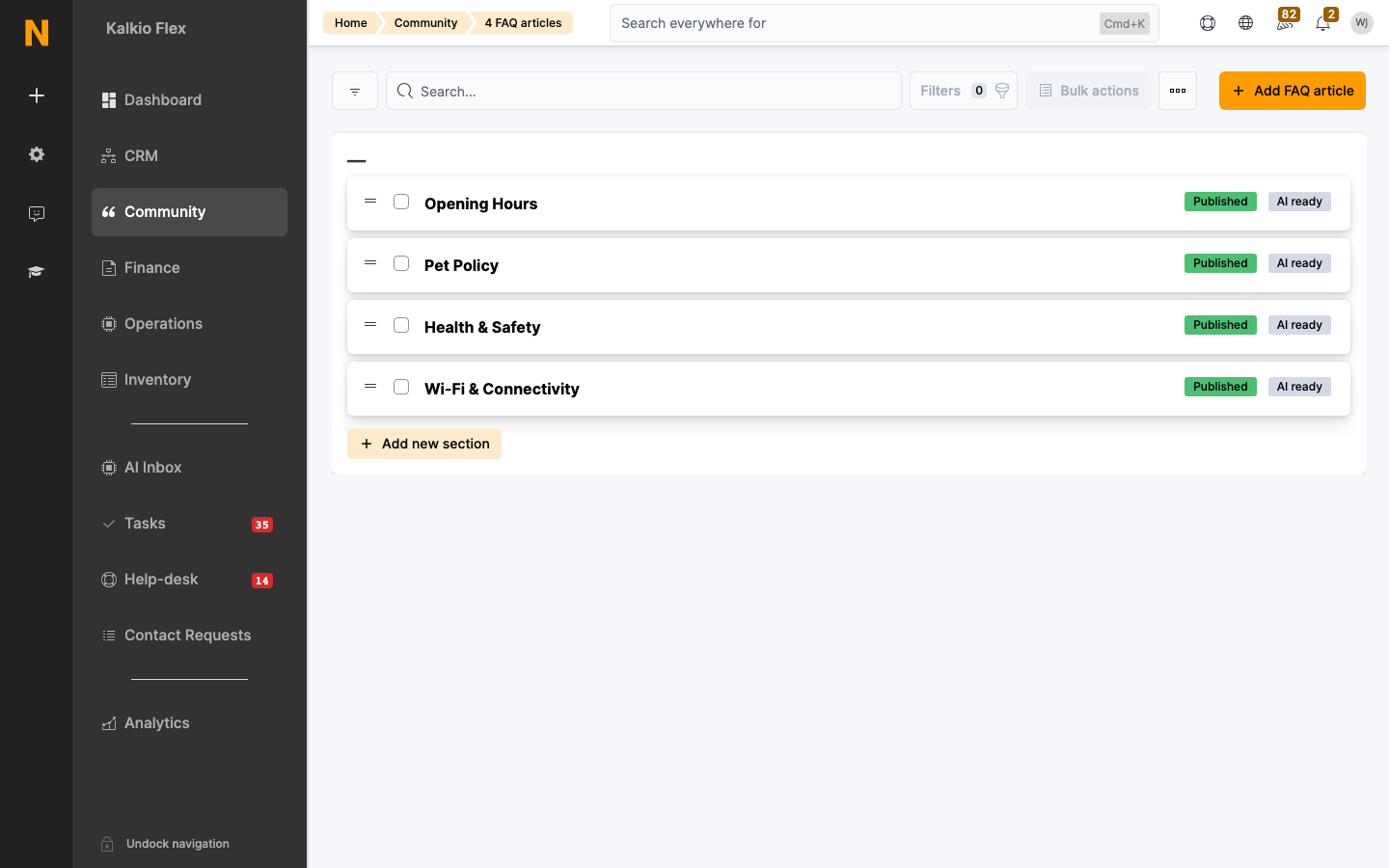
Task: Open the language globe icon
Action: click(x=1246, y=23)
